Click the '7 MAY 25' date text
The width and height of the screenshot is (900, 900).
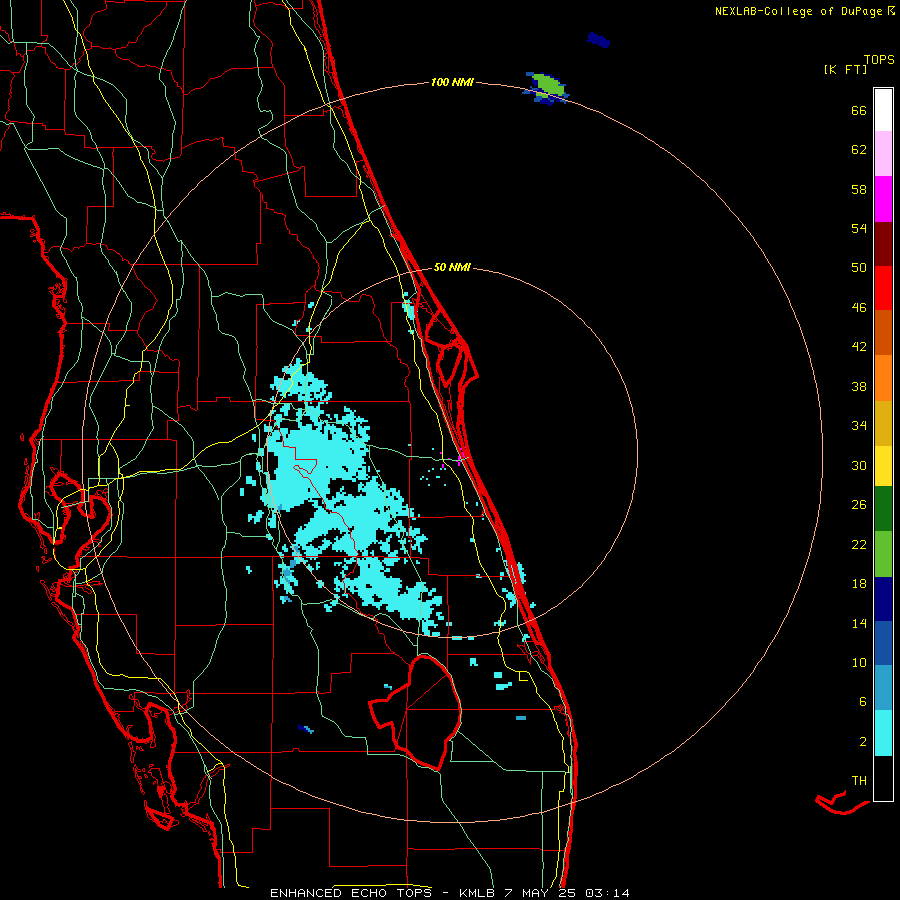[541, 893]
